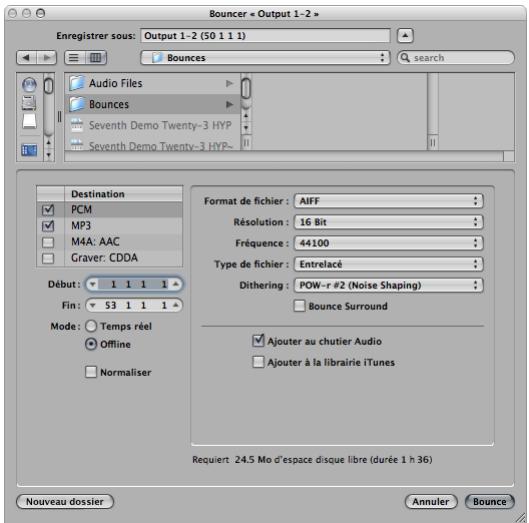Click the sidebar scroll down arrow
This screenshot has width=529, height=523.
pos(49,155)
